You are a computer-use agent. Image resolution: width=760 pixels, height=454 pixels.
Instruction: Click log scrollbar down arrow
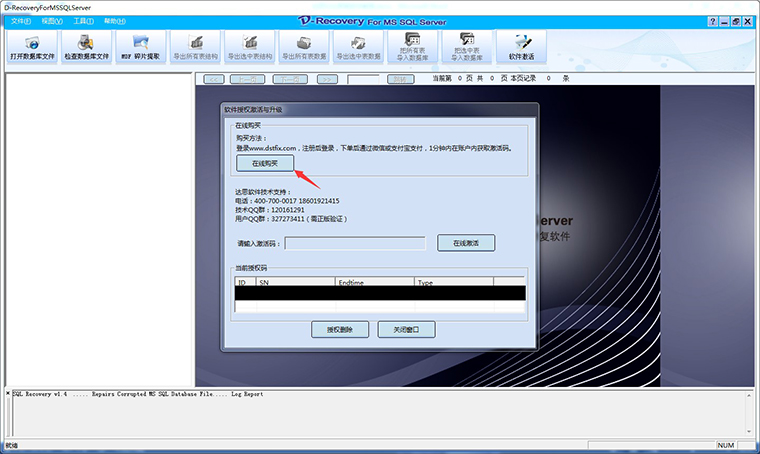(749, 431)
